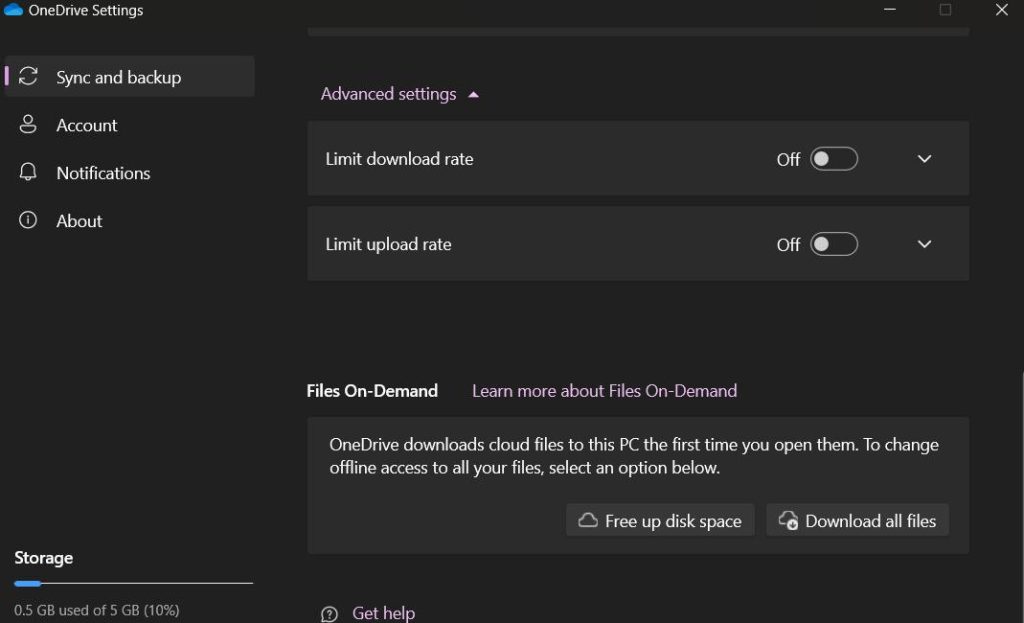Click the OneDrive downloads cloud files description text
1024x623 pixels.
pos(633,456)
